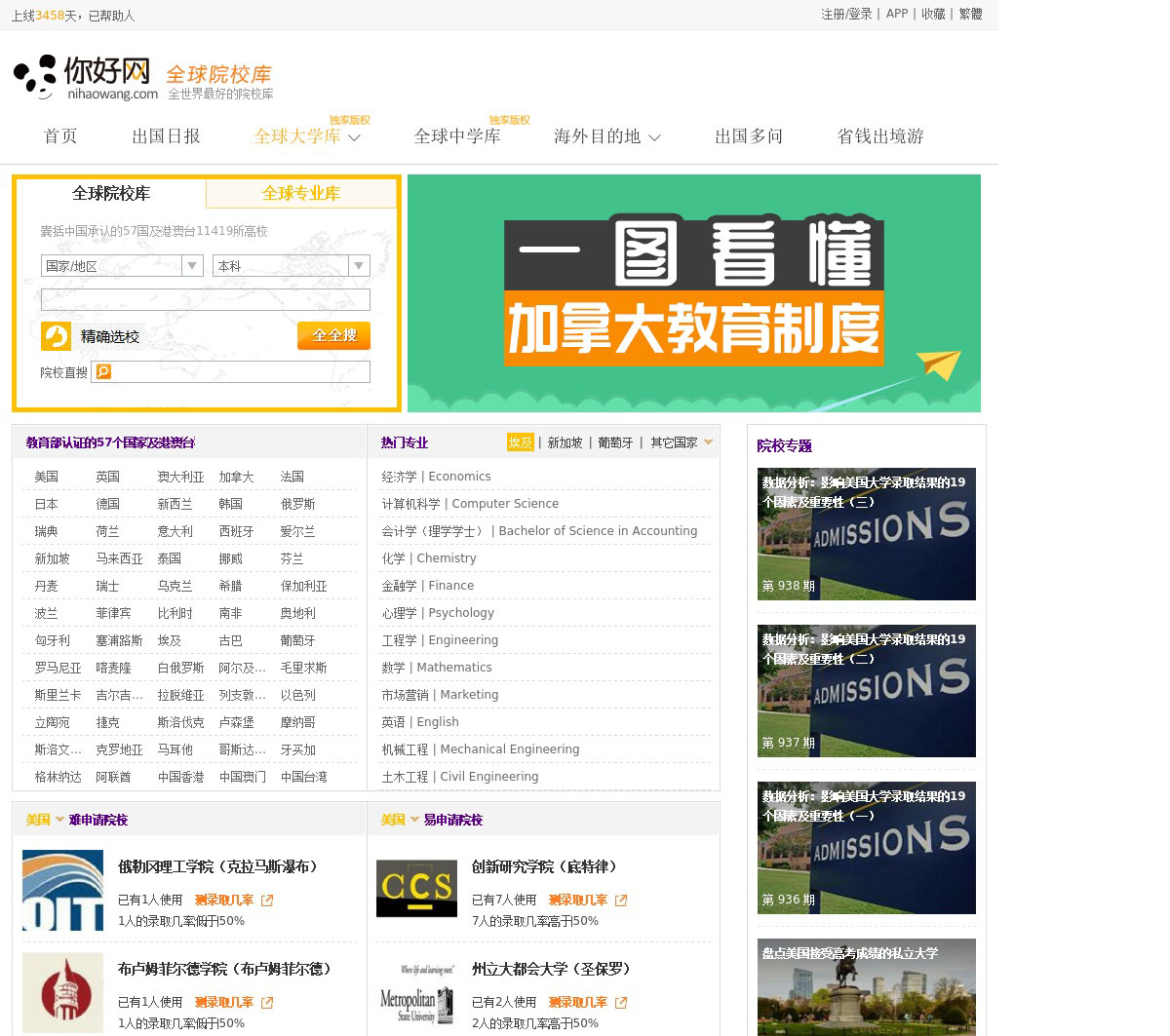Open external link icon beside 俄勒冈理工学院 测录取几率
Image resolution: width=1170 pixels, height=1036 pixels.
click(x=267, y=901)
